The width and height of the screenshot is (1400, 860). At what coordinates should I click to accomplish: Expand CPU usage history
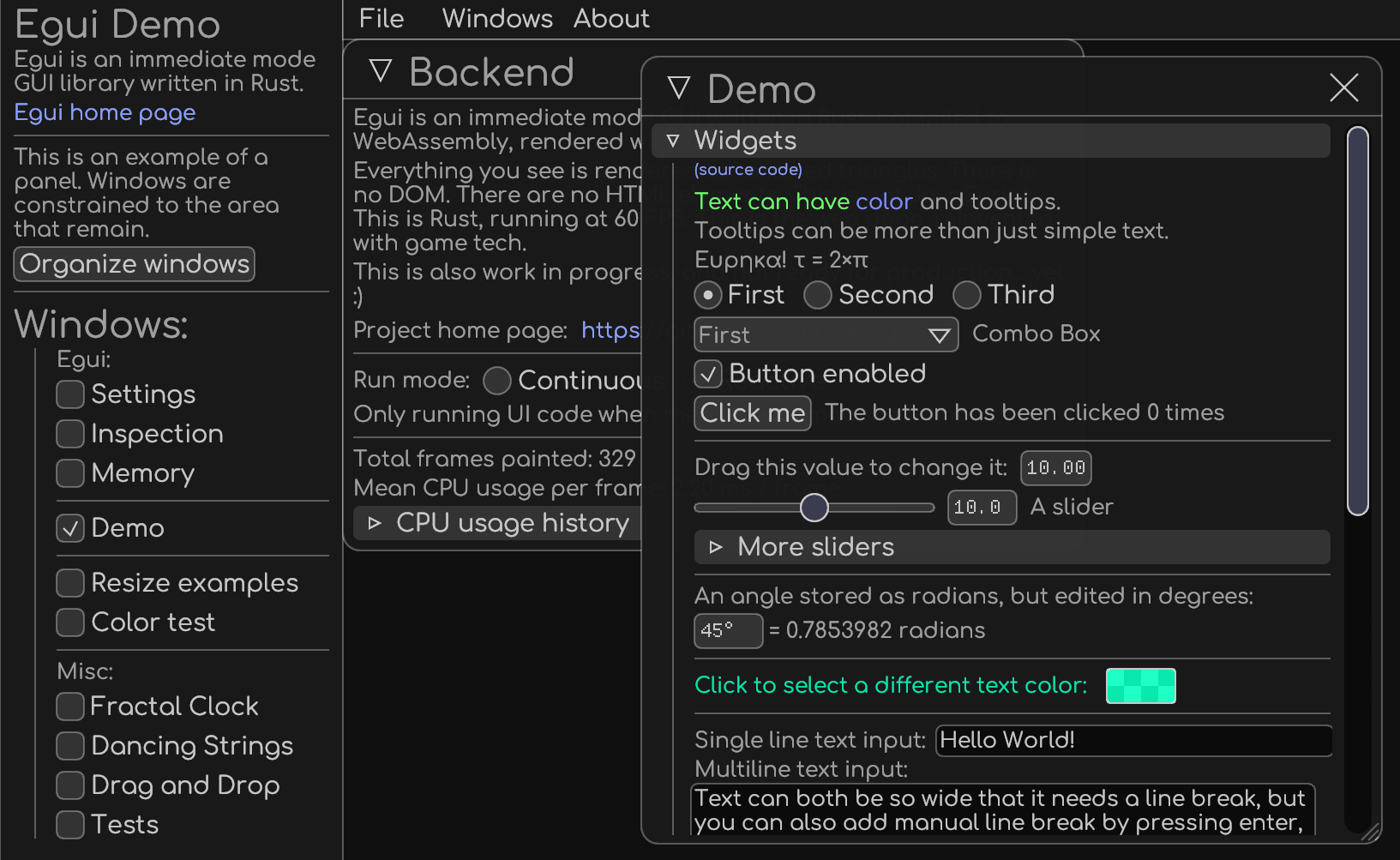498,523
